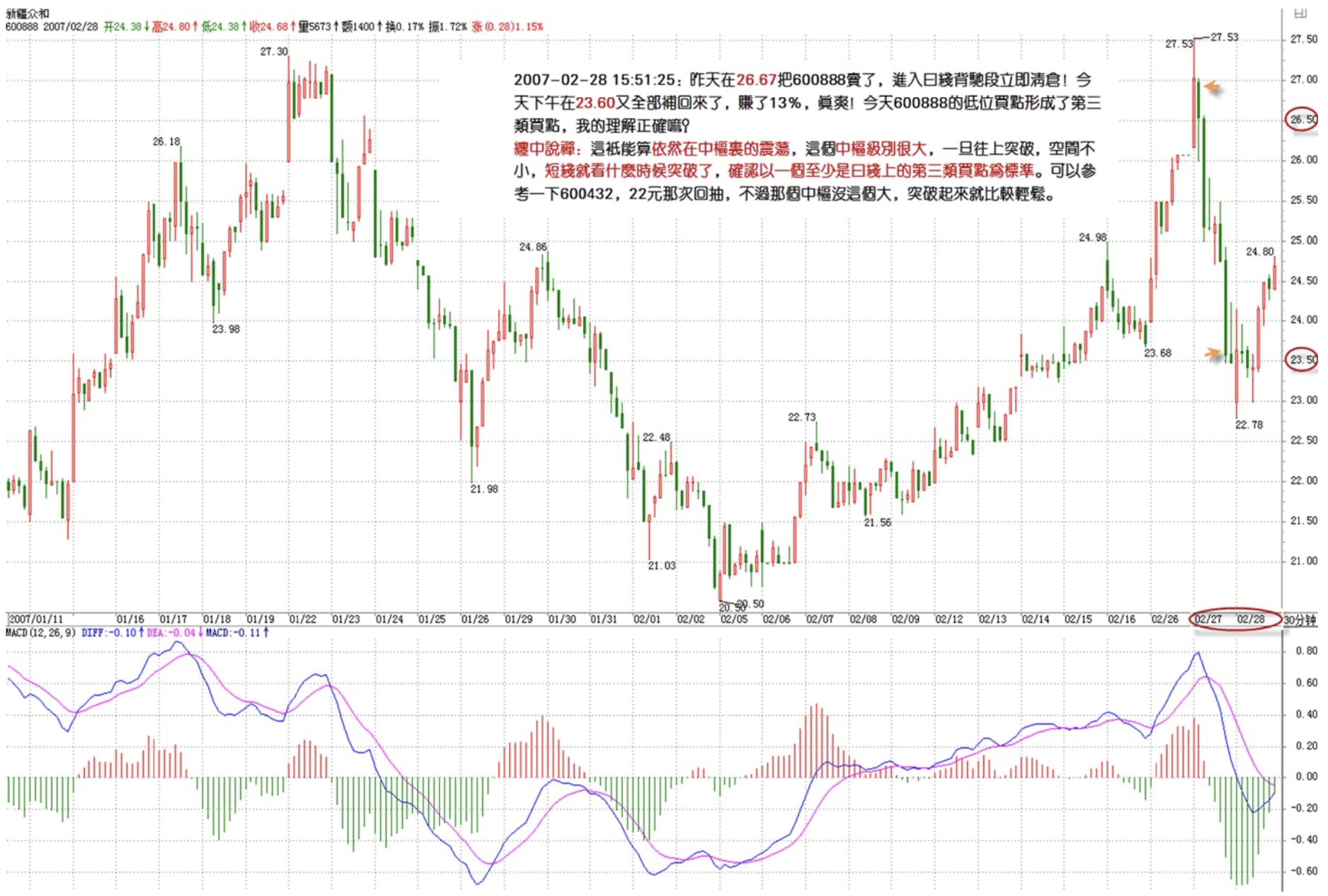
Task: Click the 02/05 date on the time axis
Action: (733, 619)
